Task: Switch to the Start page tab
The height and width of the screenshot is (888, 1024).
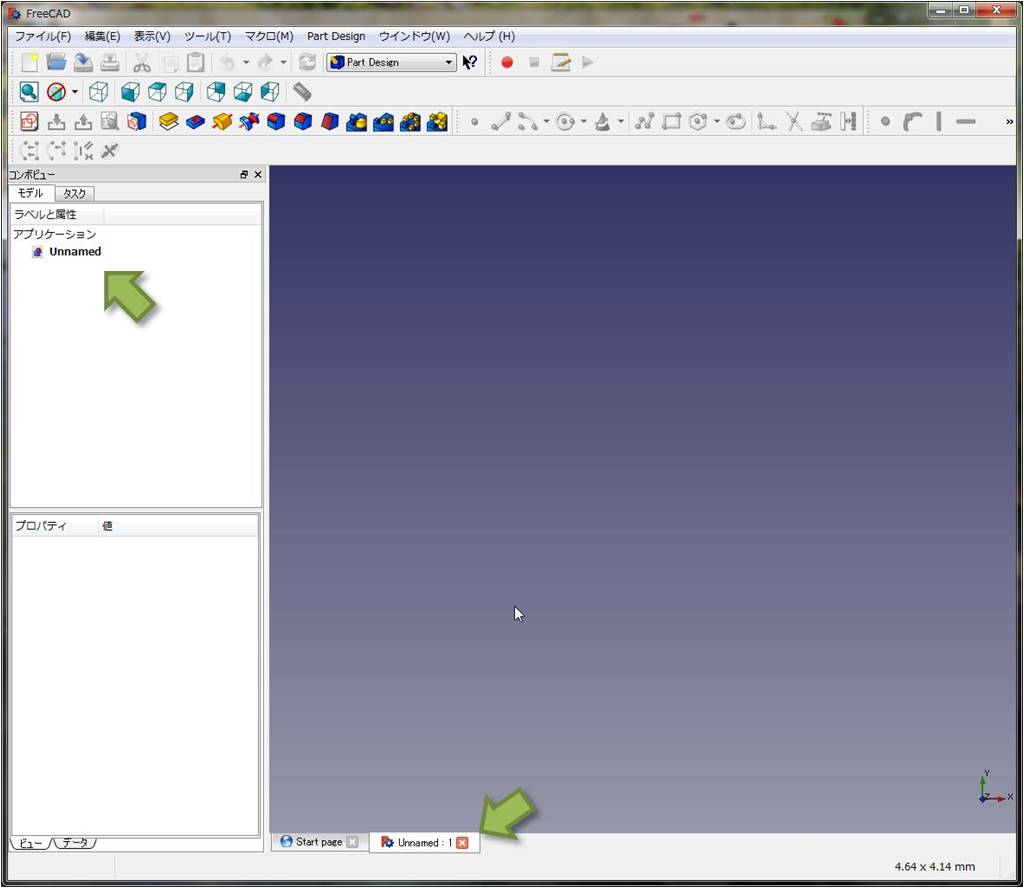Action: click(x=319, y=842)
